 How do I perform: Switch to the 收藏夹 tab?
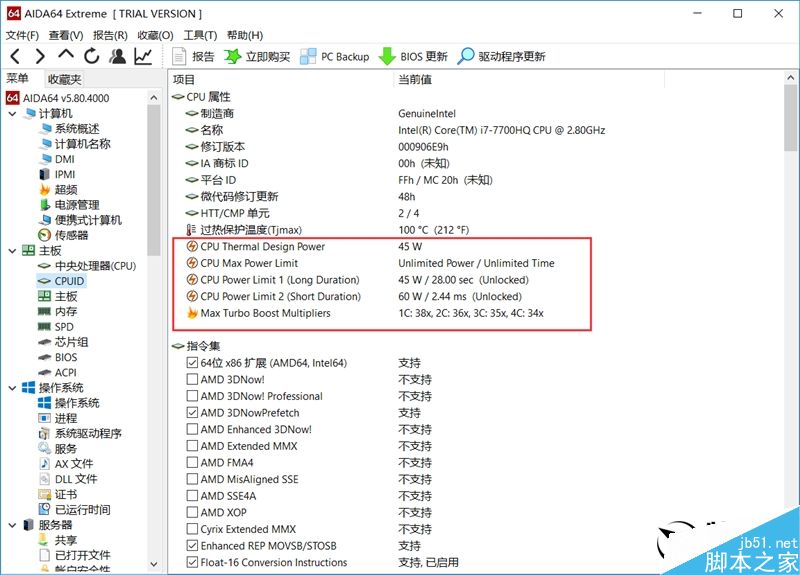64,79
